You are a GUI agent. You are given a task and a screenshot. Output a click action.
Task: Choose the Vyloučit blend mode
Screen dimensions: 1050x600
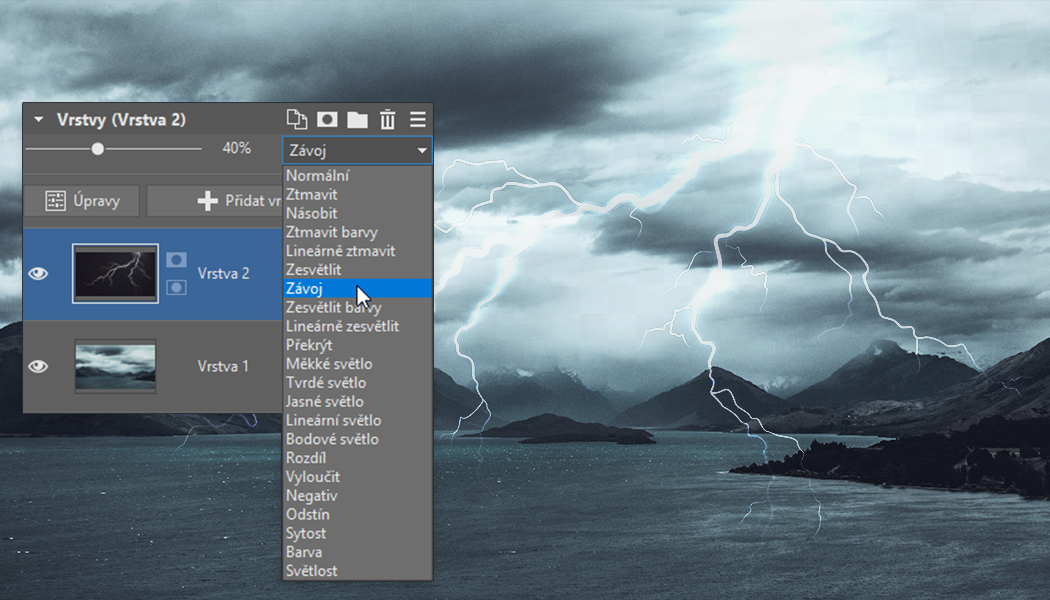pyautogui.click(x=358, y=476)
